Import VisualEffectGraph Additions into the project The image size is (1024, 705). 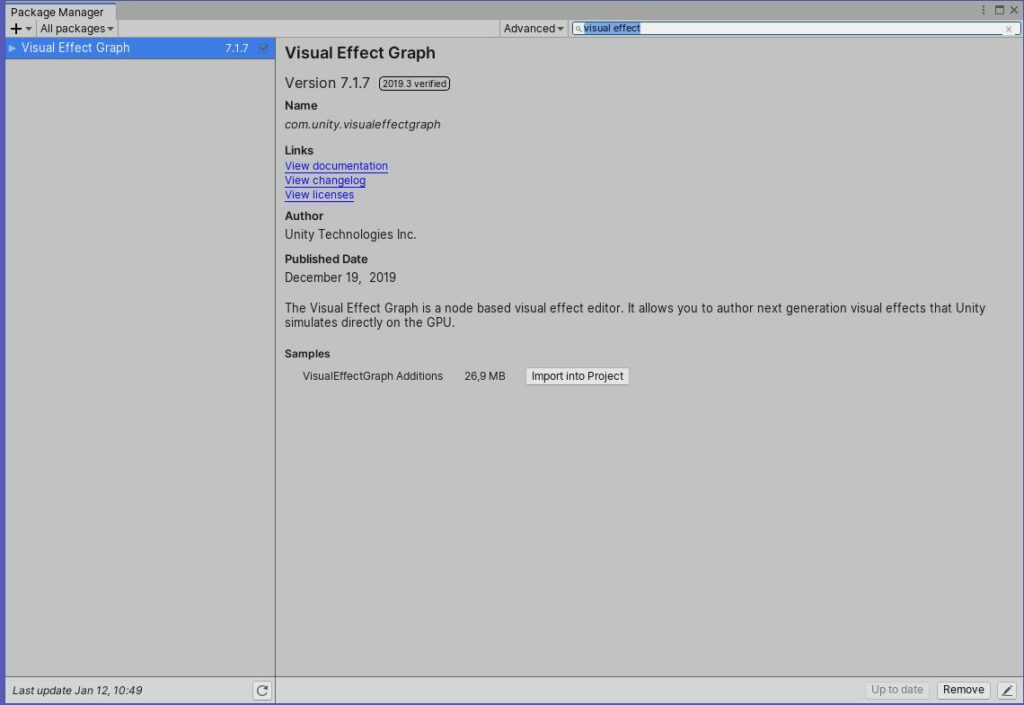coord(577,376)
